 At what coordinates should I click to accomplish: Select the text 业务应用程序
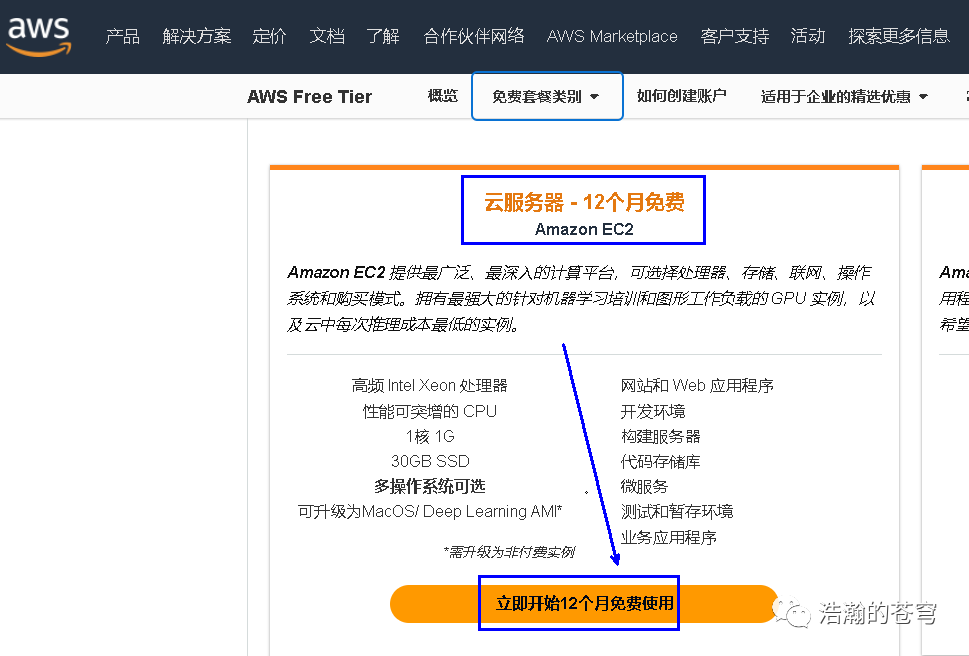668,537
